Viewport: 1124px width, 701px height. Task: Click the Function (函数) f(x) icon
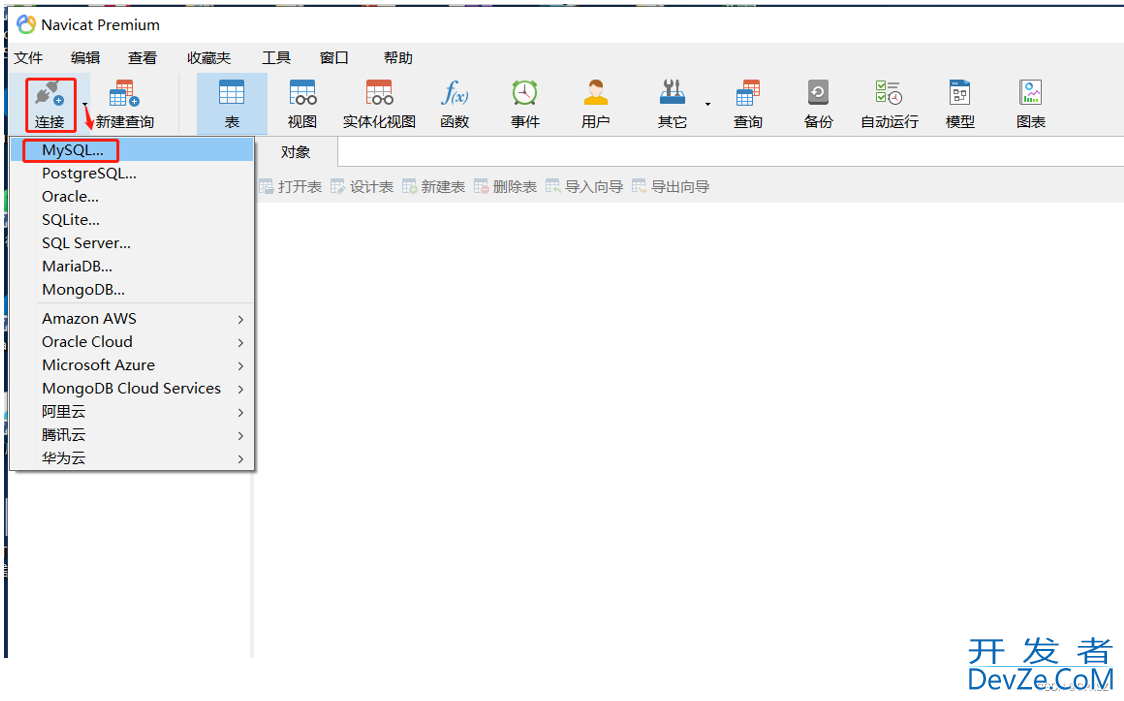454,93
